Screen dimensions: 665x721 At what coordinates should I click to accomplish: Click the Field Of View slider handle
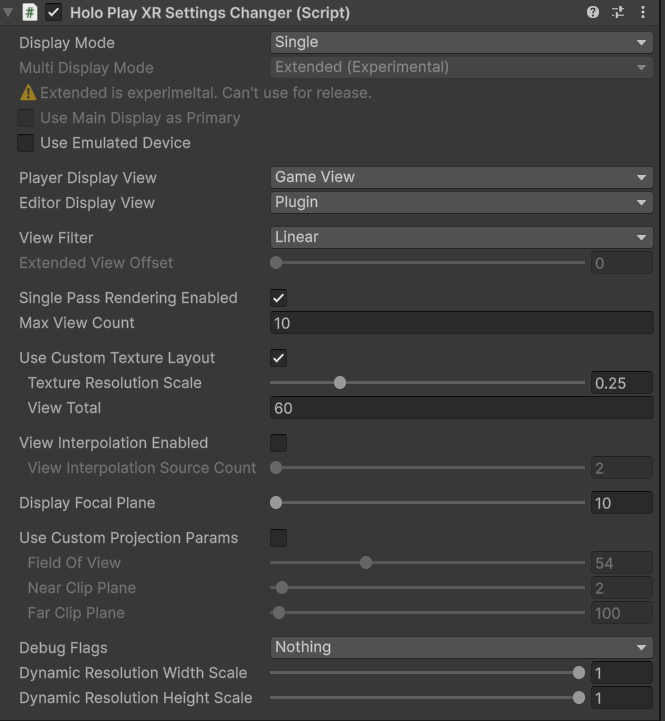pyautogui.click(x=366, y=562)
